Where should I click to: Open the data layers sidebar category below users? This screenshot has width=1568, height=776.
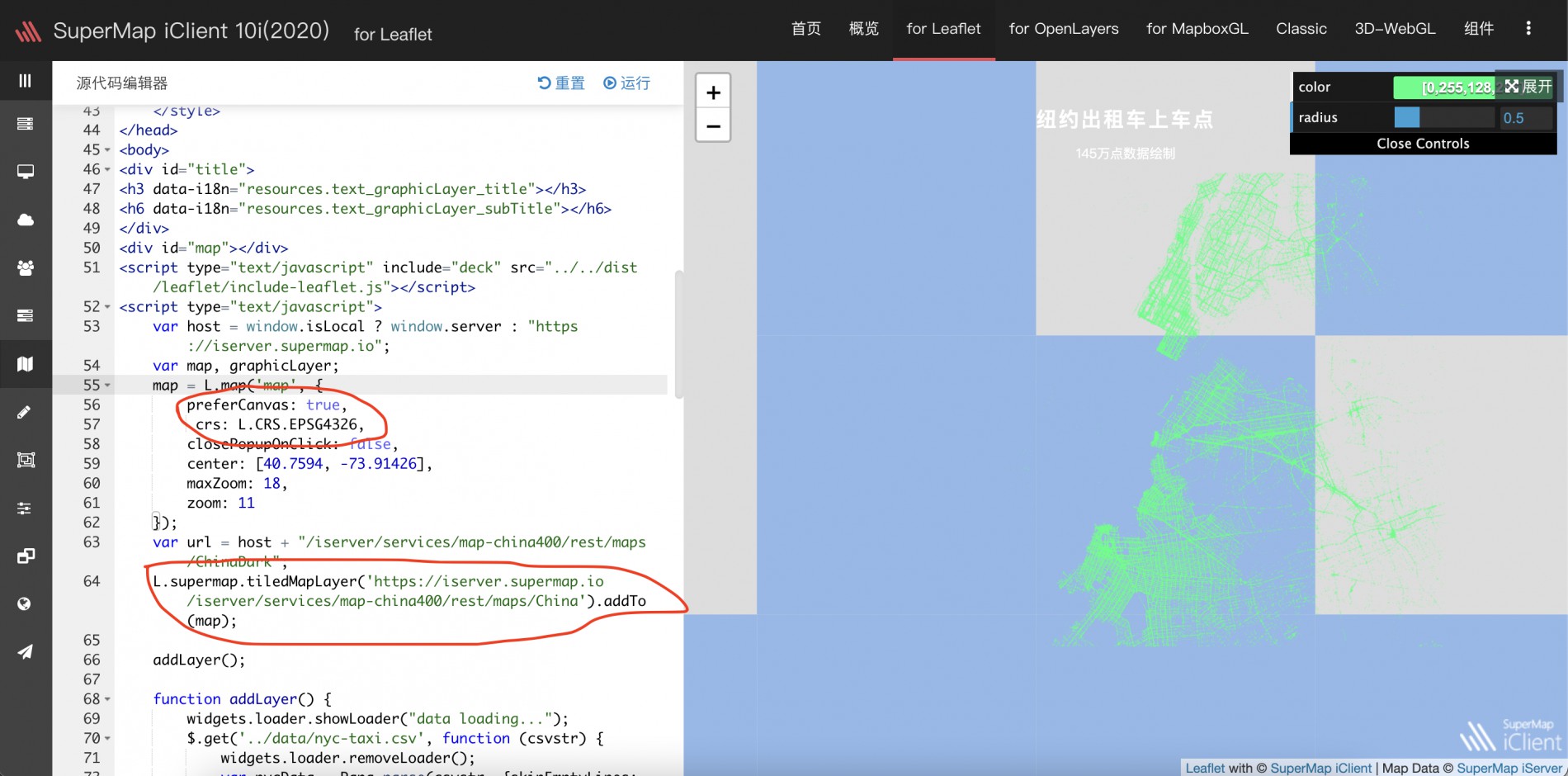coord(26,315)
